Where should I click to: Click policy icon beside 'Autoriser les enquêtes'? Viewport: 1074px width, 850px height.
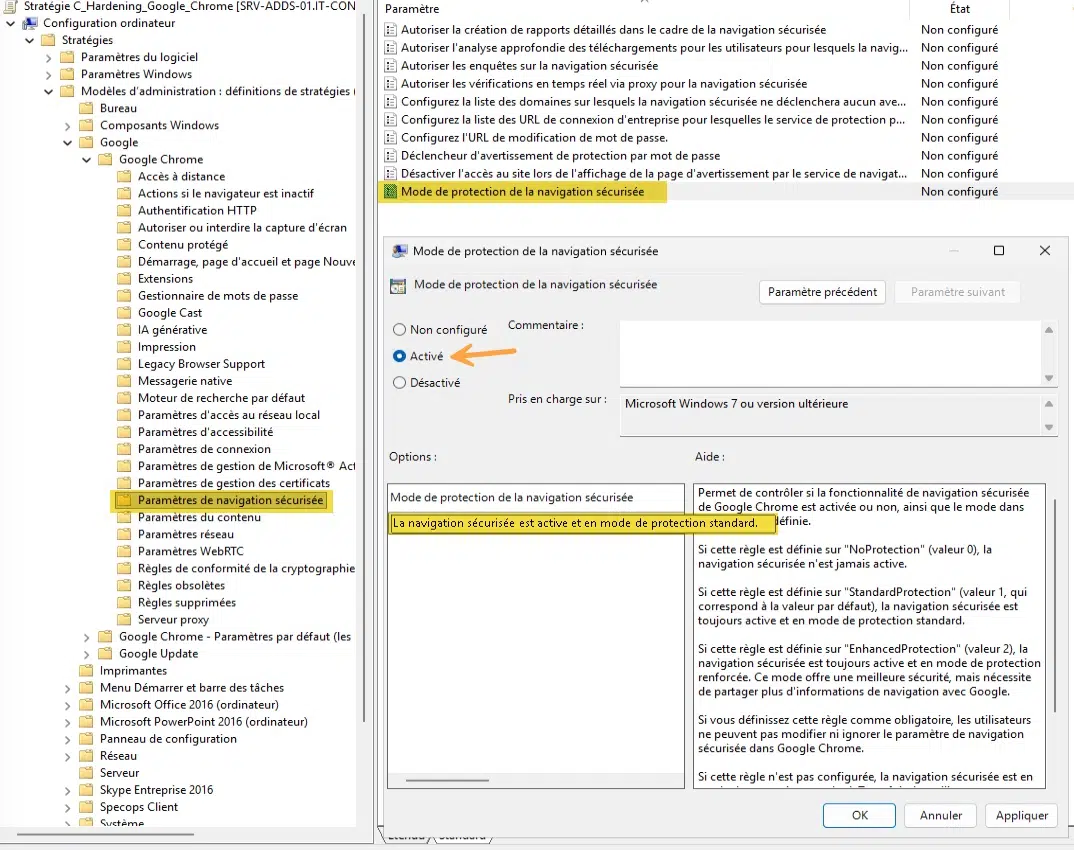390,66
